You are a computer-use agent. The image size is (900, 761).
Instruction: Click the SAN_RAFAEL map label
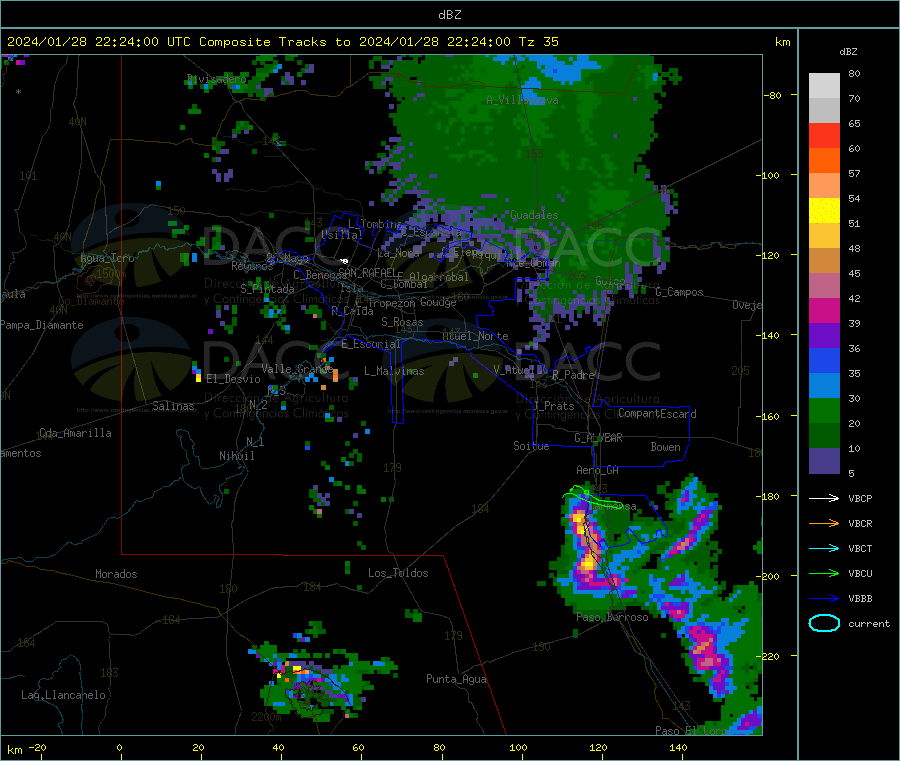(367, 272)
